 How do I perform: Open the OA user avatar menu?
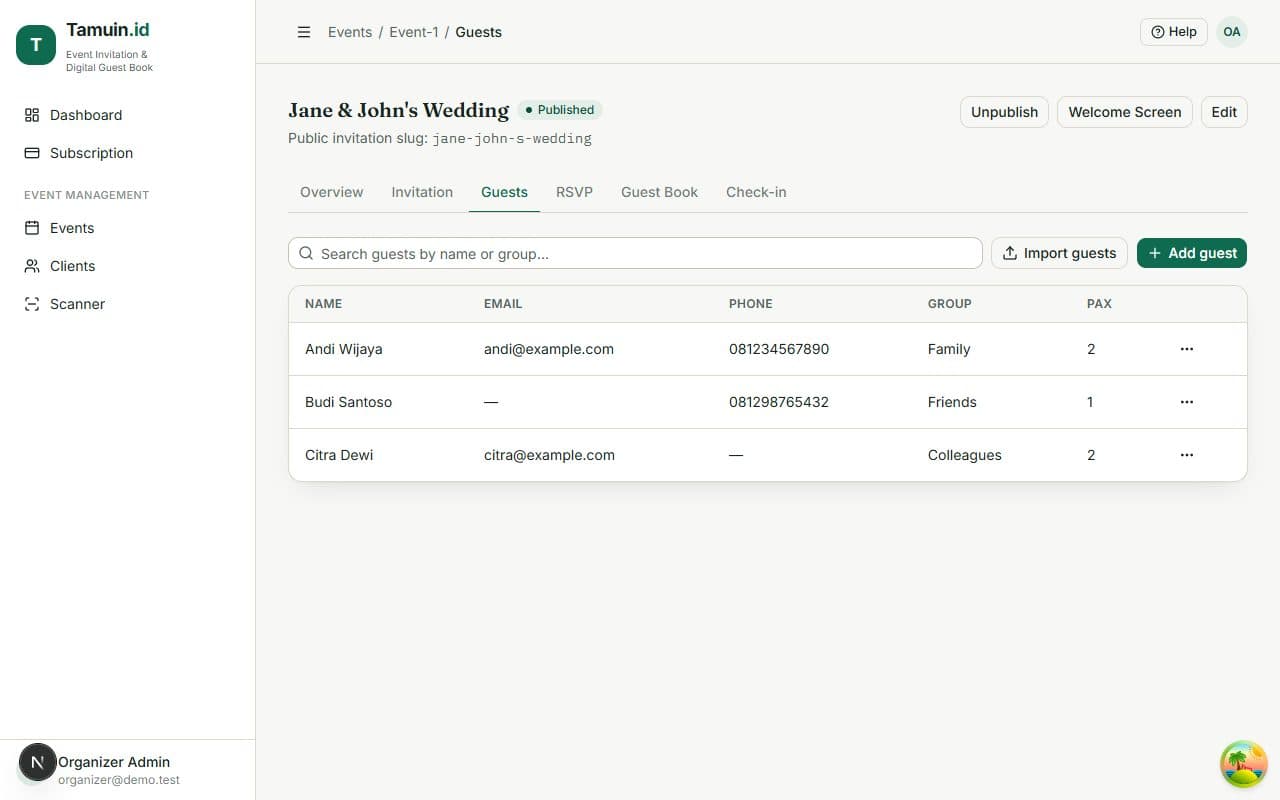[x=1232, y=32]
